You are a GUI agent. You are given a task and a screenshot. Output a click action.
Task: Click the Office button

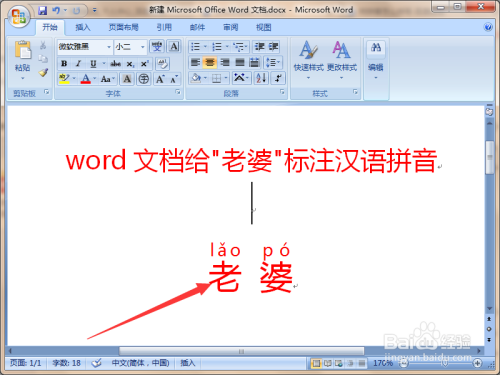(x=18, y=17)
